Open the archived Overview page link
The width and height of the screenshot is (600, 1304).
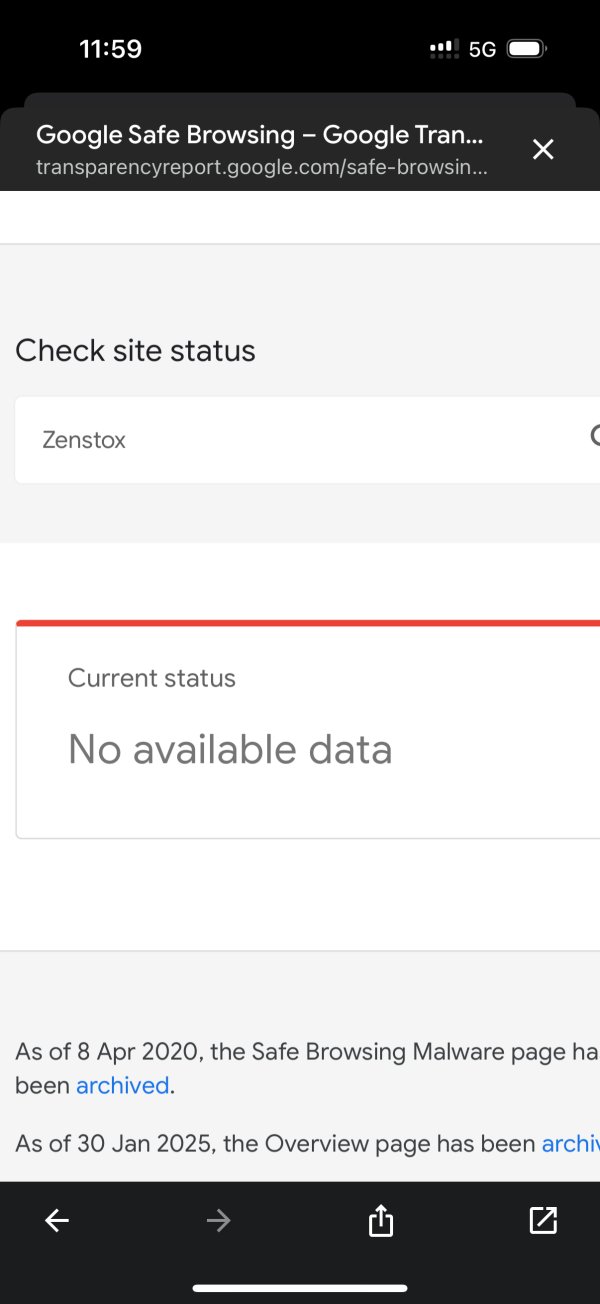[570, 1144]
